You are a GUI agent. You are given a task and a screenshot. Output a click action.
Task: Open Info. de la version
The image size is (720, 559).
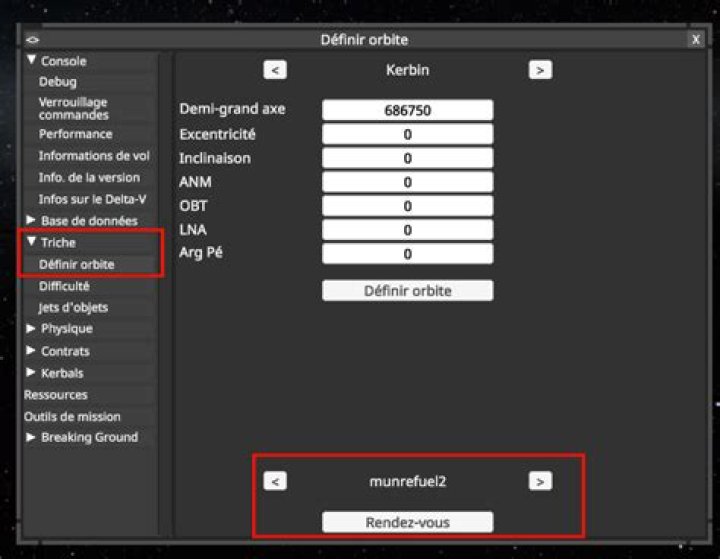(x=90, y=177)
